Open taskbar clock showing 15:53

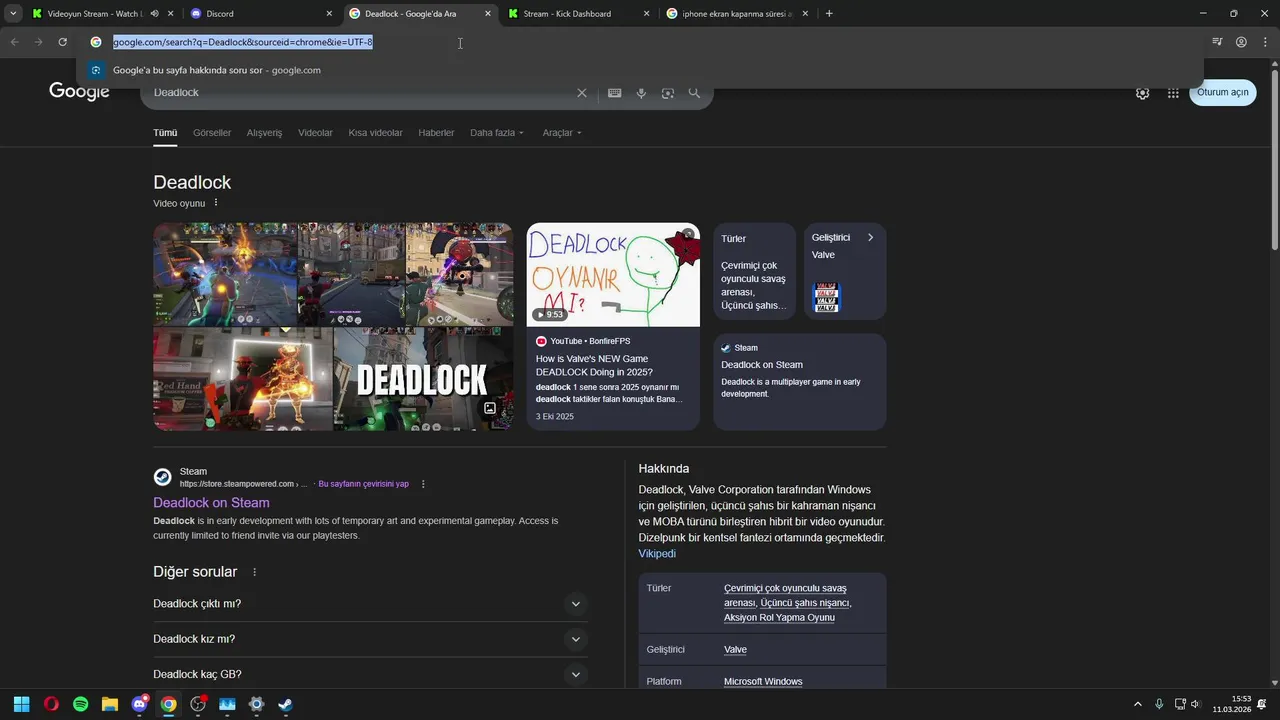[x=1232, y=704]
